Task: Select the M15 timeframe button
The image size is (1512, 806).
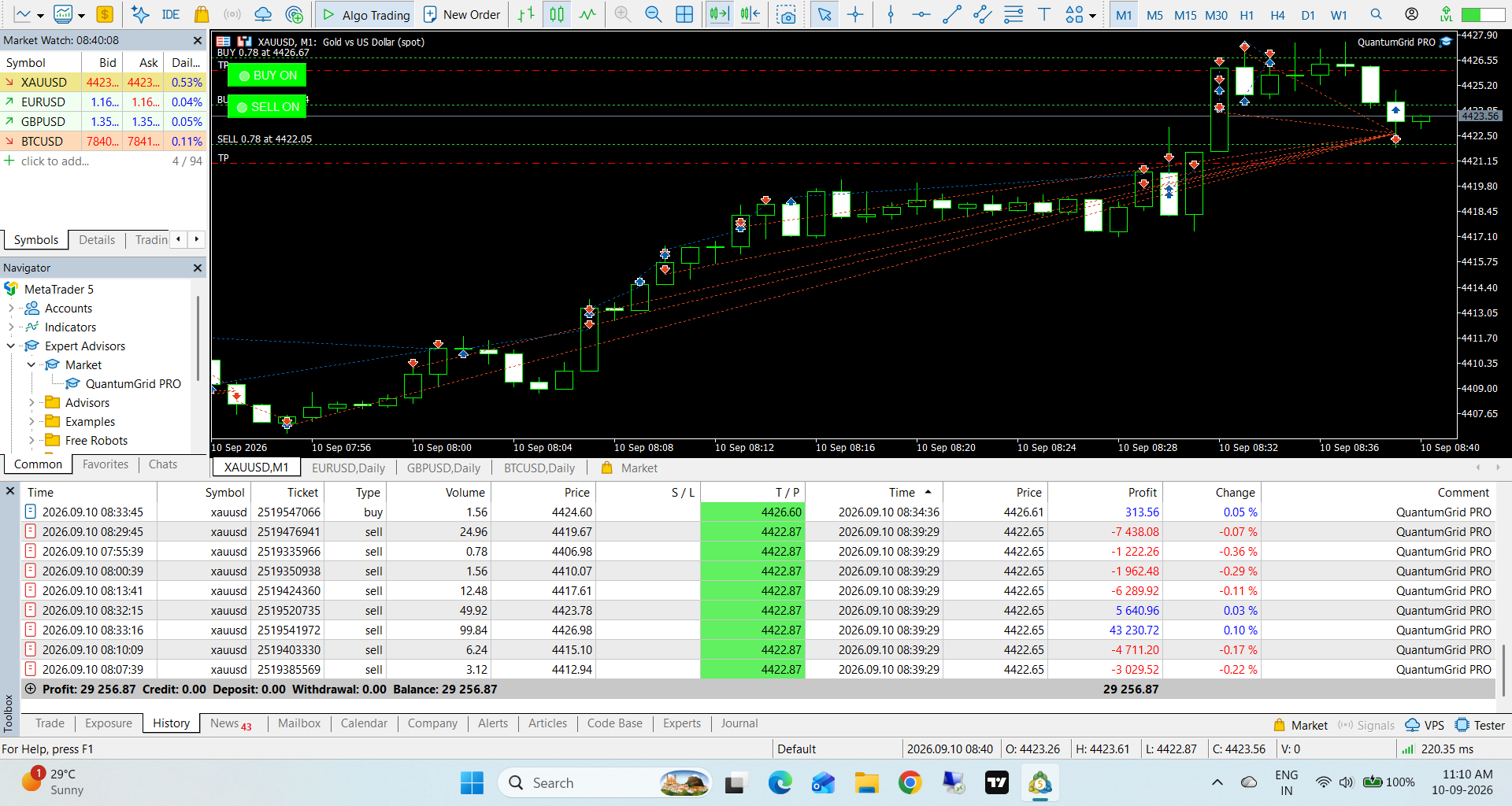Action: click(1185, 15)
